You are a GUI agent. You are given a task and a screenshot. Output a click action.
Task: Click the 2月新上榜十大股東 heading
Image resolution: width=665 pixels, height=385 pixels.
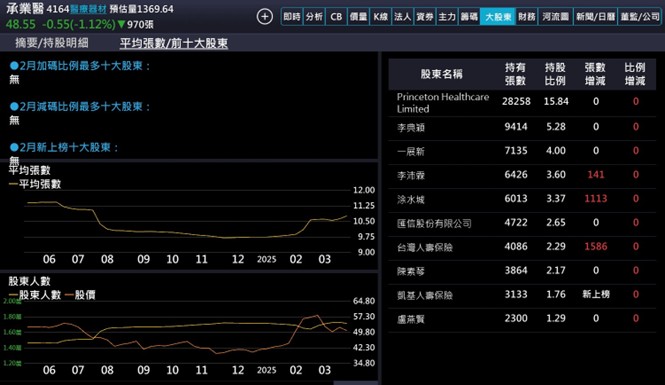pyautogui.click(x=64, y=147)
